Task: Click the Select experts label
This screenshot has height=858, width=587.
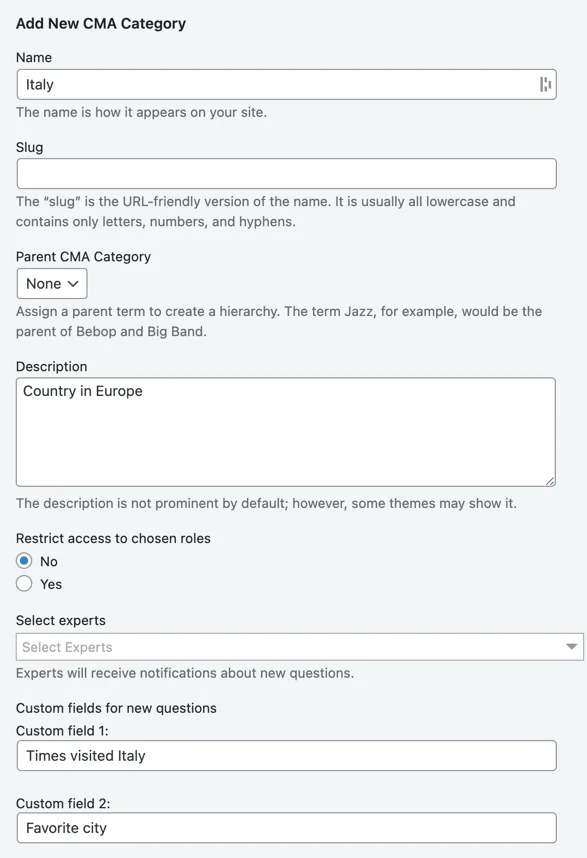Action: pyautogui.click(x=61, y=621)
